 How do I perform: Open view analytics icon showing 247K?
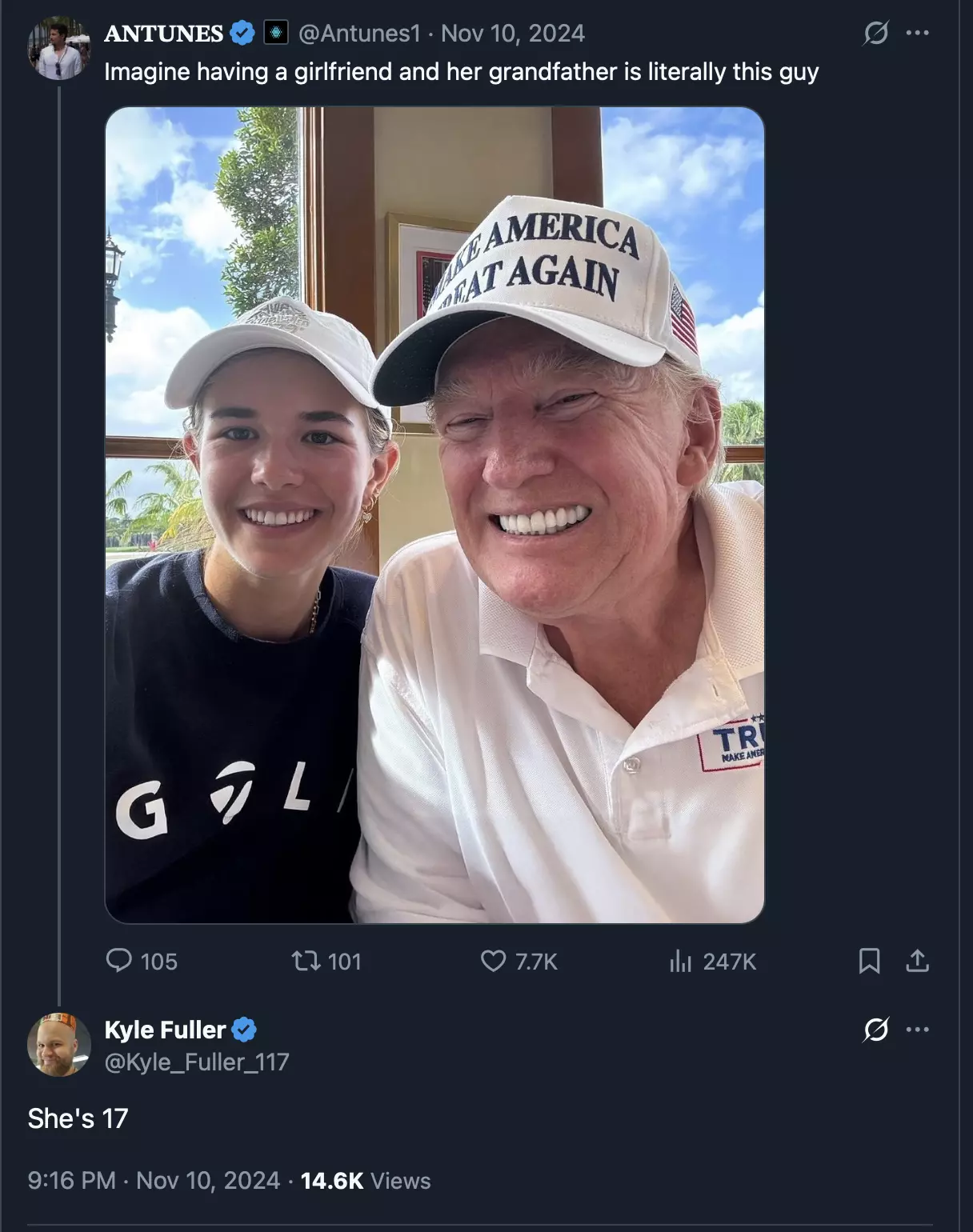[x=680, y=960]
